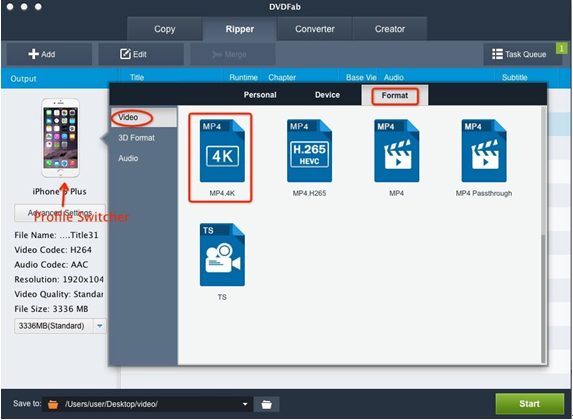This screenshot has height=420, width=573.
Task: Select the Video category in sidebar
Action: [x=144, y=117]
